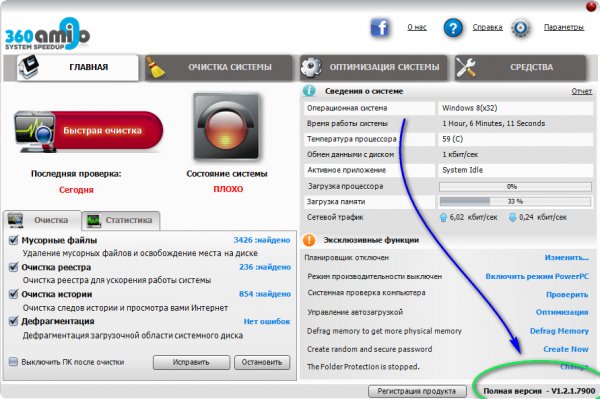Click the blue question mark help icon
This screenshot has height=399, width=600.
point(453,28)
